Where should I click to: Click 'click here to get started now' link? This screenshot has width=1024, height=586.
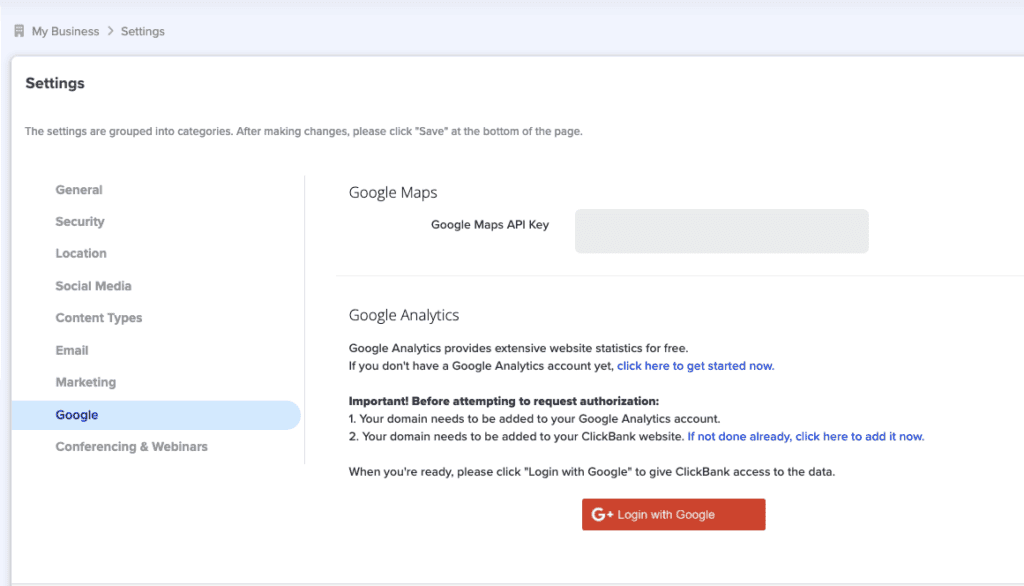696,366
